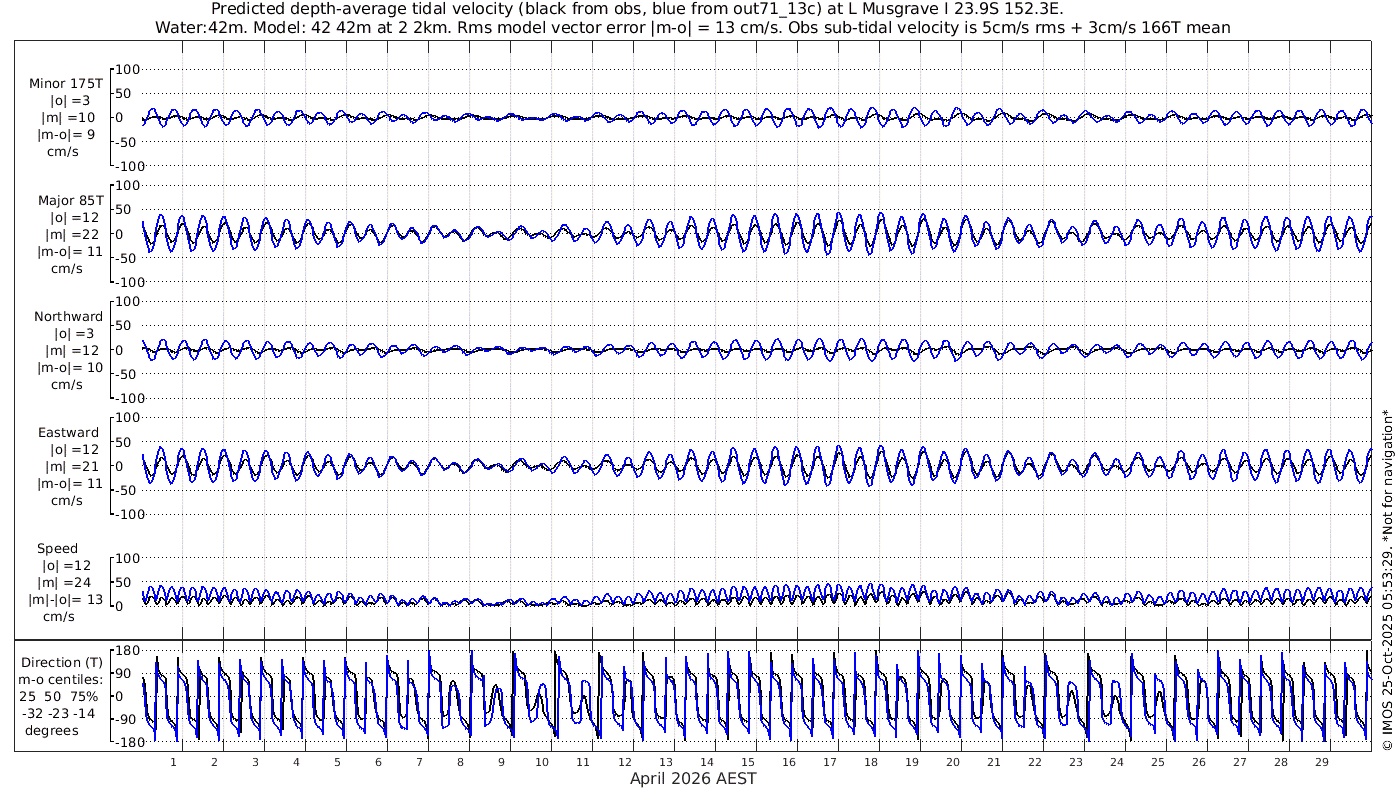Click the x-axis tick label '10'
Viewport: 1400px width, 800px height.
point(542,762)
